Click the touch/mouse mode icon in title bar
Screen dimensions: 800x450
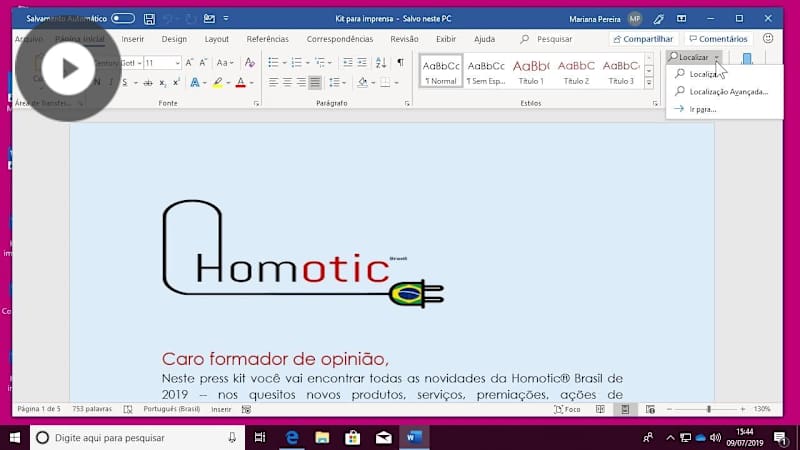tap(209, 19)
